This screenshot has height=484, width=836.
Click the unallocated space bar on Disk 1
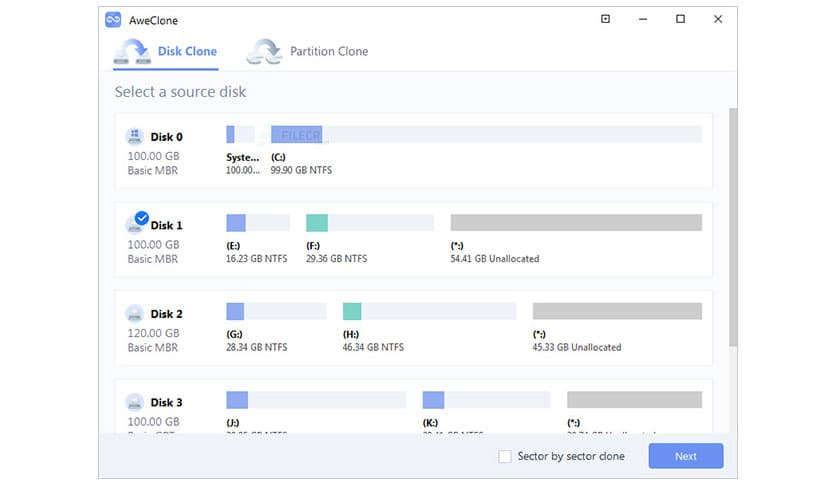tap(576, 223)
